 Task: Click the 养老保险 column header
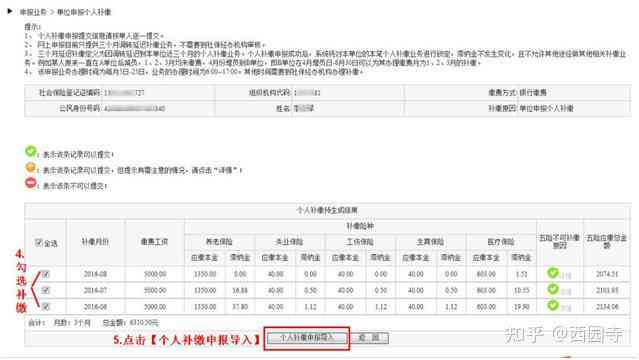coord(219,242)
